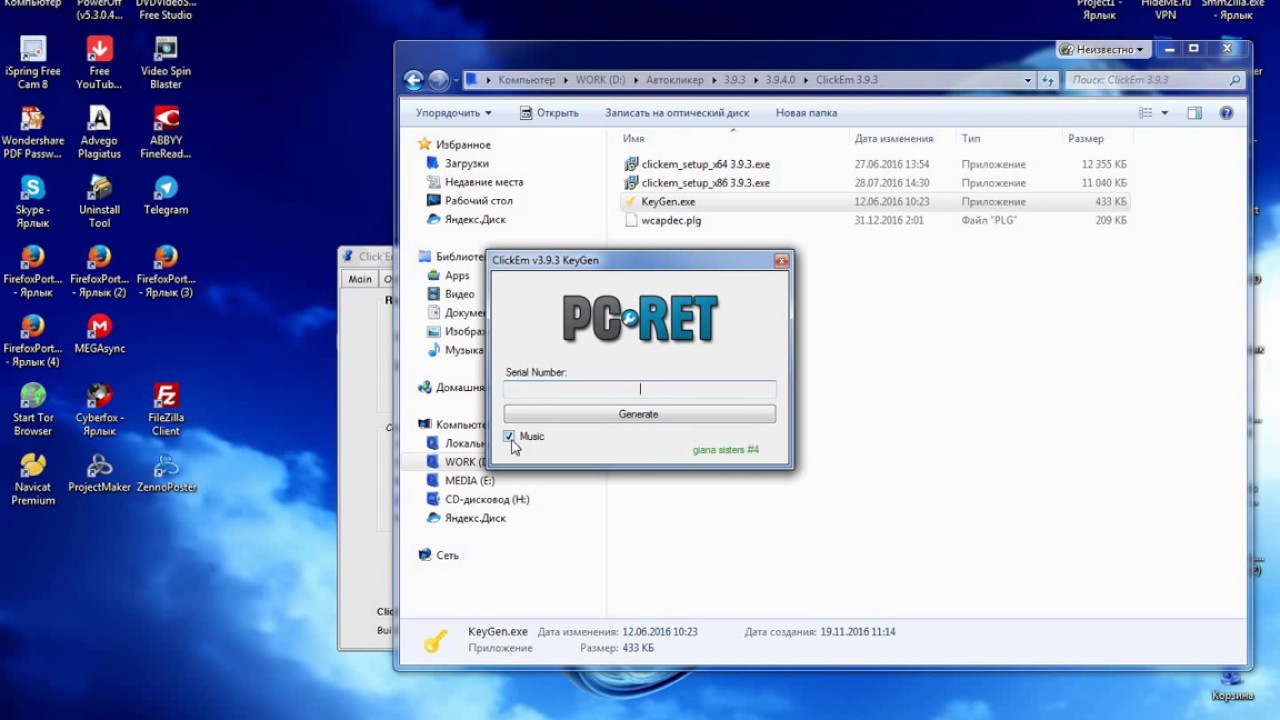The height and width of the screenshot is (720, 1280).
Task: Go to the 3.9.4.0 breadcrumb folder
Action: click(780, 80)
